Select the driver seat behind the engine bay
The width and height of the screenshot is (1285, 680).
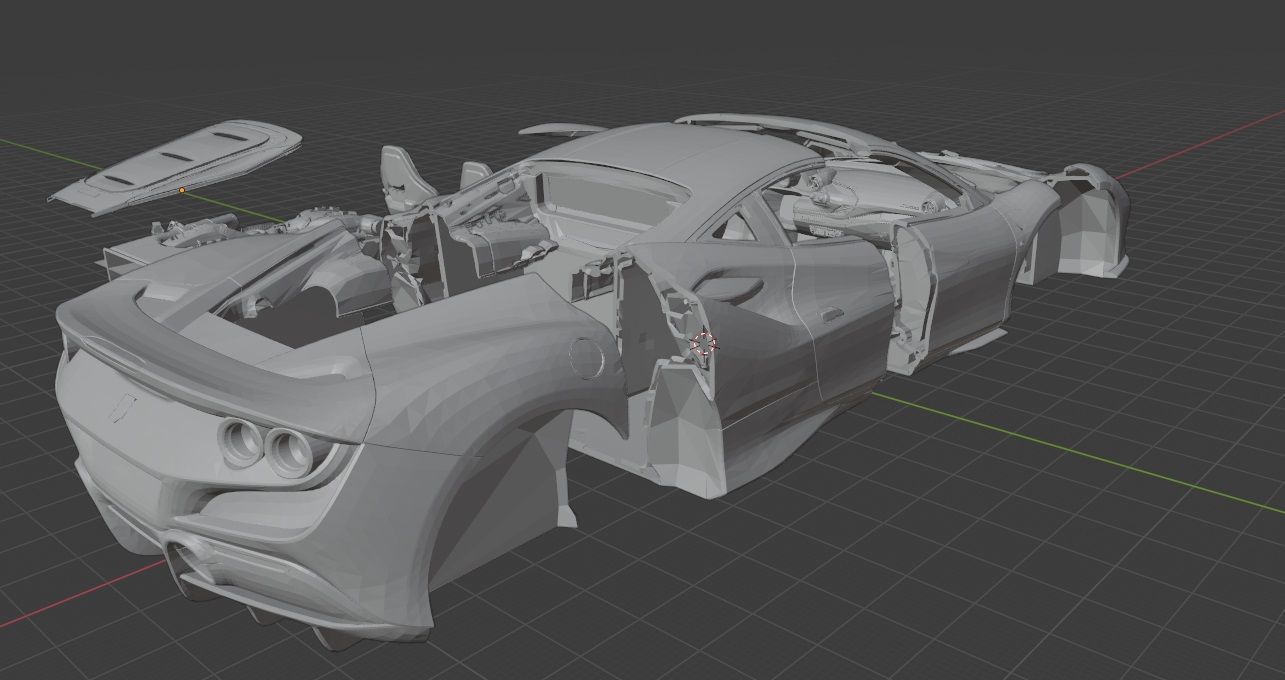407,177
